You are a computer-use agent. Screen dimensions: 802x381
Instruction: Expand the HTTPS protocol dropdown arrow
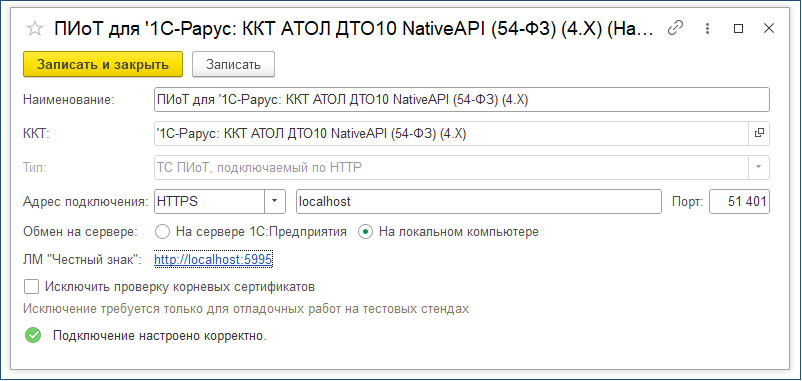[275, 201]
